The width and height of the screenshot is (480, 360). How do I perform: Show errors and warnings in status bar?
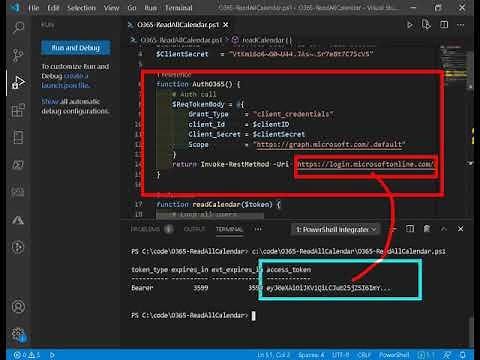(x=27, y=355)
